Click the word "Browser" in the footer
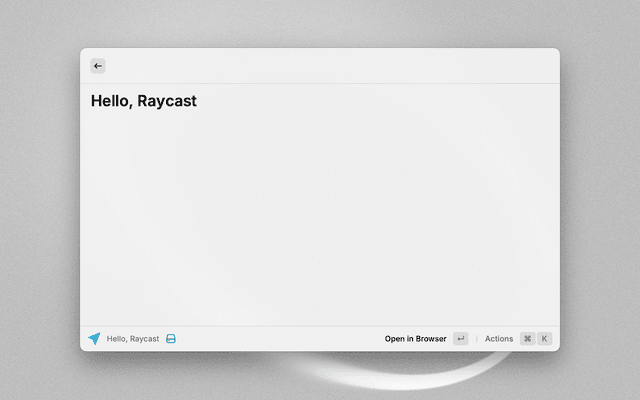Image resolution: width=640 pixels, height=400 pixels. [430, 339]
